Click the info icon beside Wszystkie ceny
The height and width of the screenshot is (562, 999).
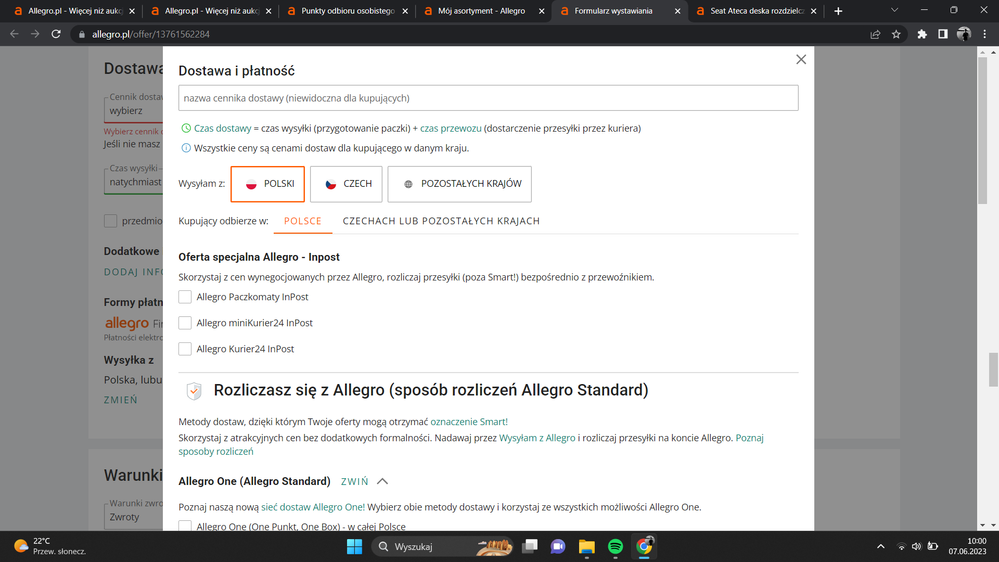[x=186, y=148]
